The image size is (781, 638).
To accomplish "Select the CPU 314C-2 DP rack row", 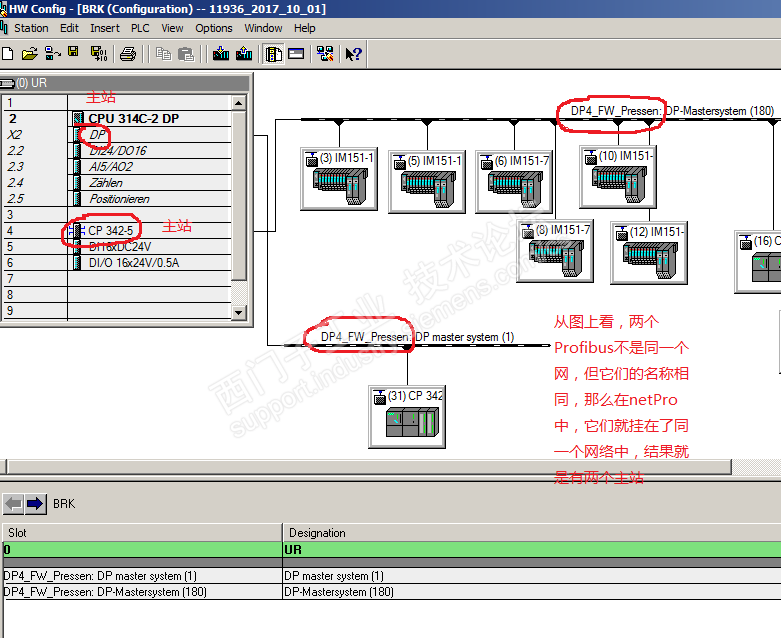I will tap(118, 119).
